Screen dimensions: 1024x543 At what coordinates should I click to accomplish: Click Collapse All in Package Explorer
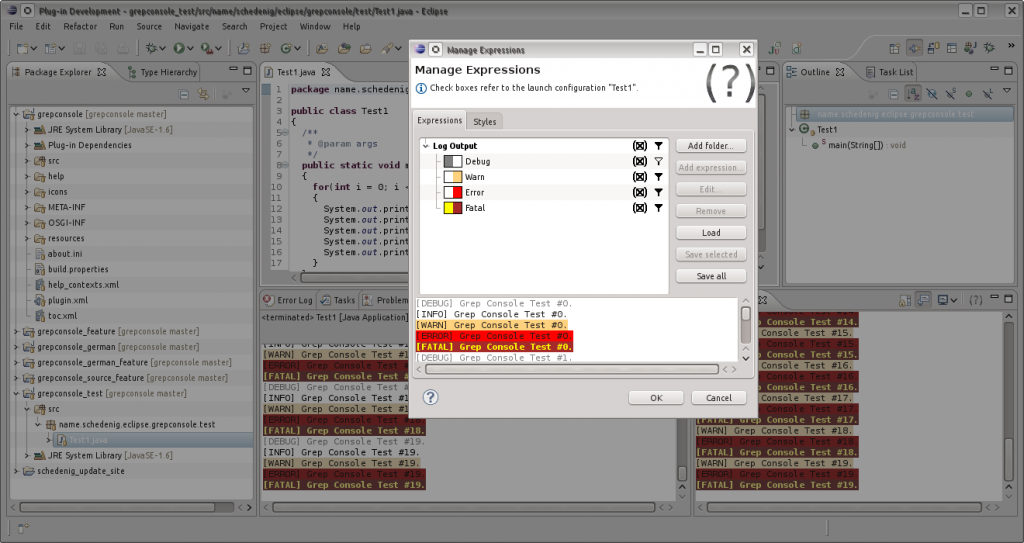tap(184, 94)
